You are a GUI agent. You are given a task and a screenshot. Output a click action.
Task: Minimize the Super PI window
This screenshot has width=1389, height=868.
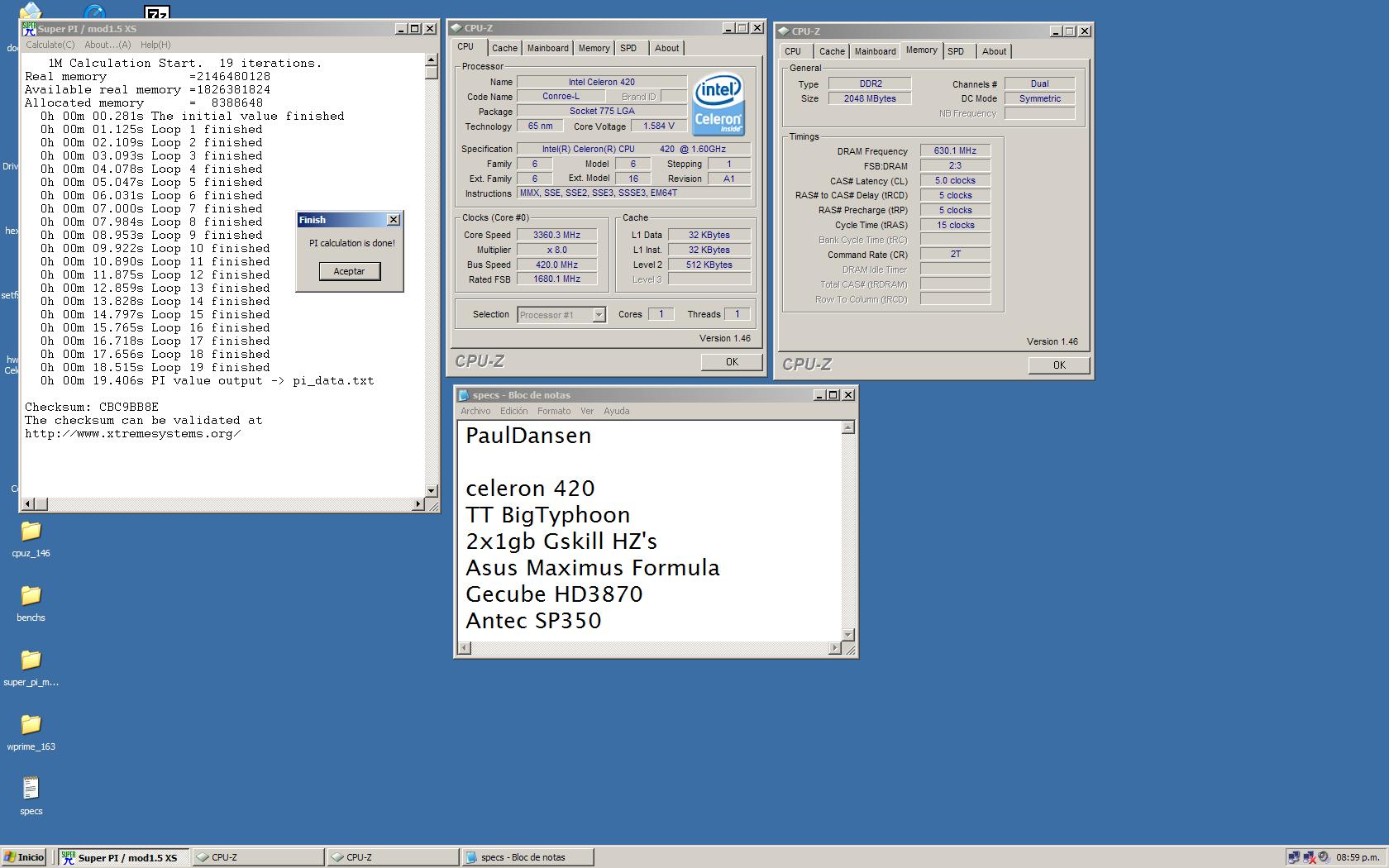pyautogui.click(x=402, y=28)
